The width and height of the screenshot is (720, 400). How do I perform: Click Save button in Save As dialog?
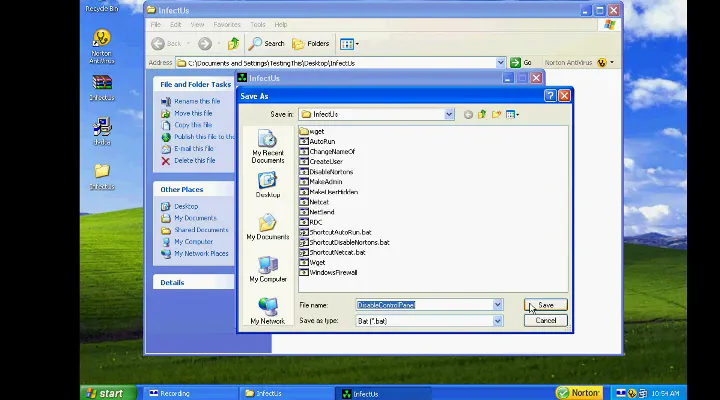[x=546, y=305]
